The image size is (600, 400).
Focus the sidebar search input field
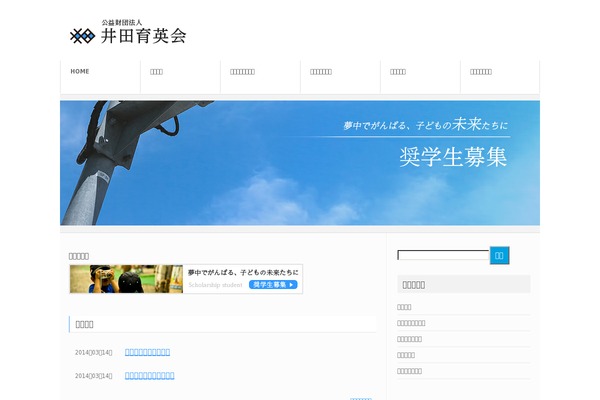pos(443,255)
